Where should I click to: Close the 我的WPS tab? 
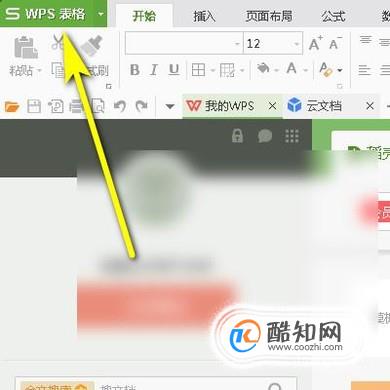(272, 106)
